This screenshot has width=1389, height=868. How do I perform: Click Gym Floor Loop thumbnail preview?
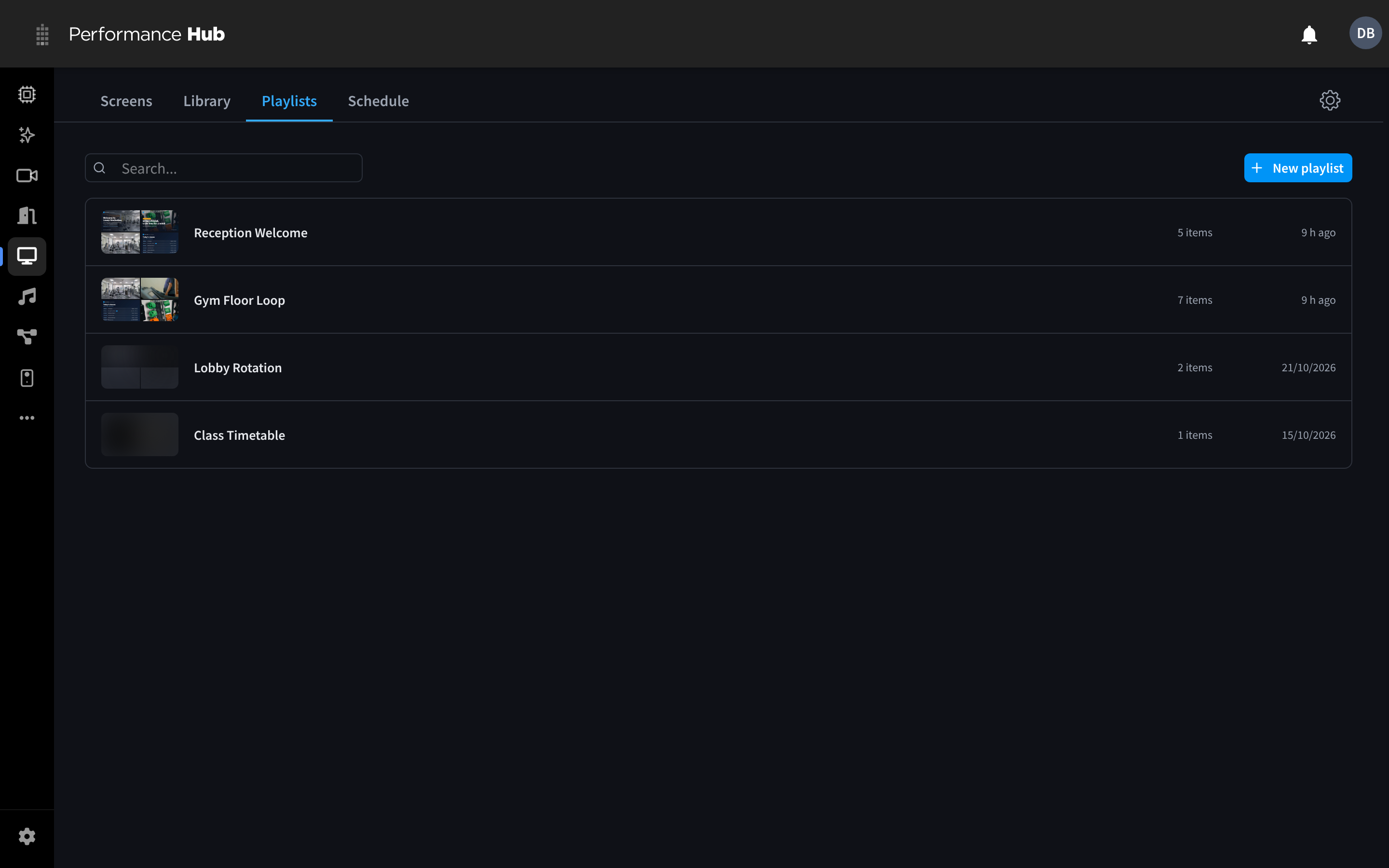point(139,299)
